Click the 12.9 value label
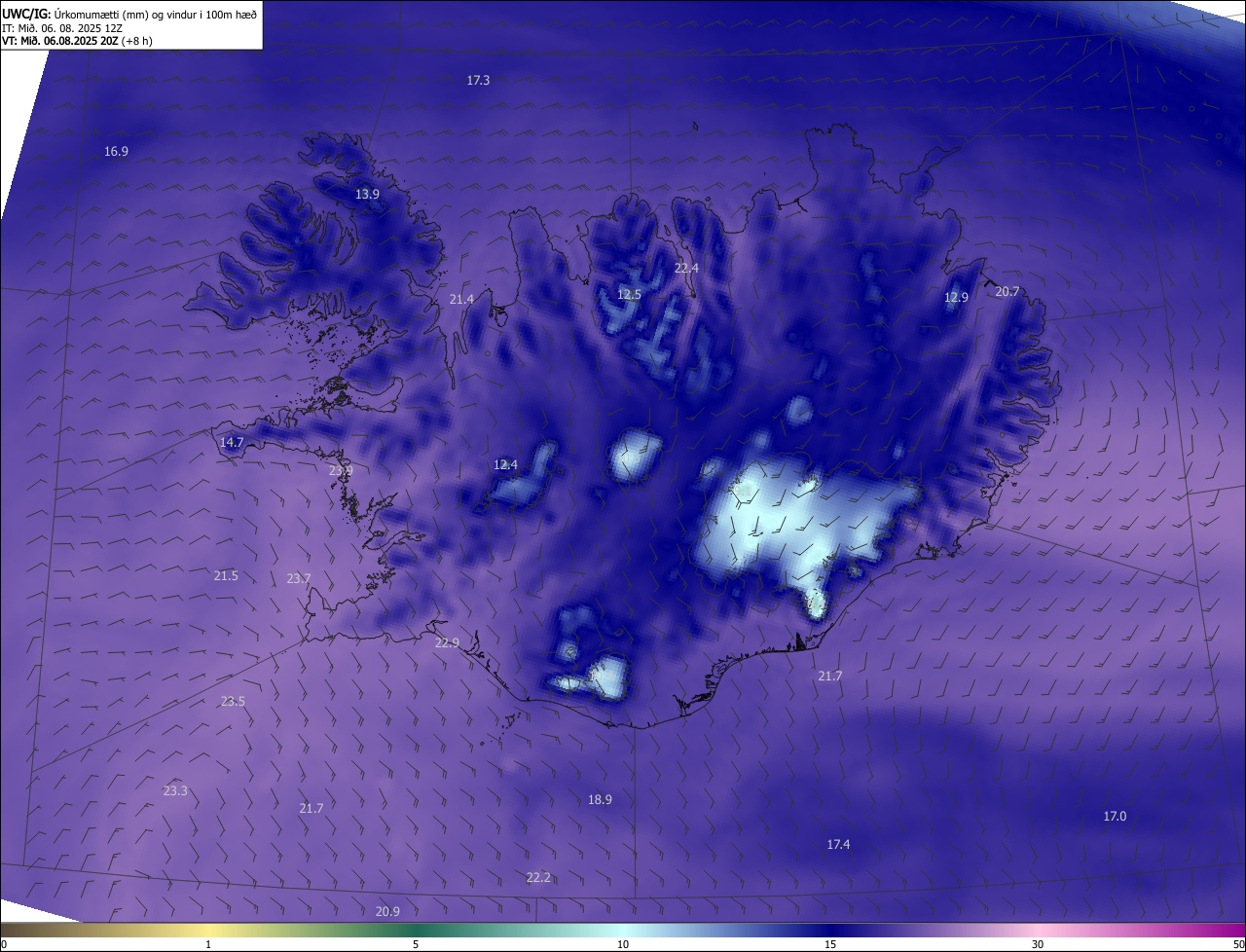Screen dimensions: 1246x952 [x=957, y=298]
